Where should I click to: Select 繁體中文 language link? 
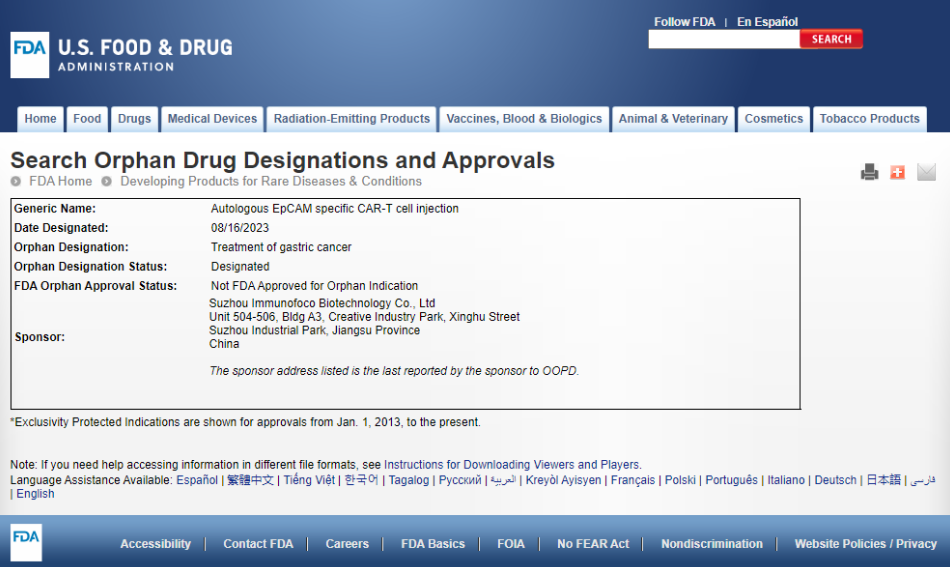(250, 480)
